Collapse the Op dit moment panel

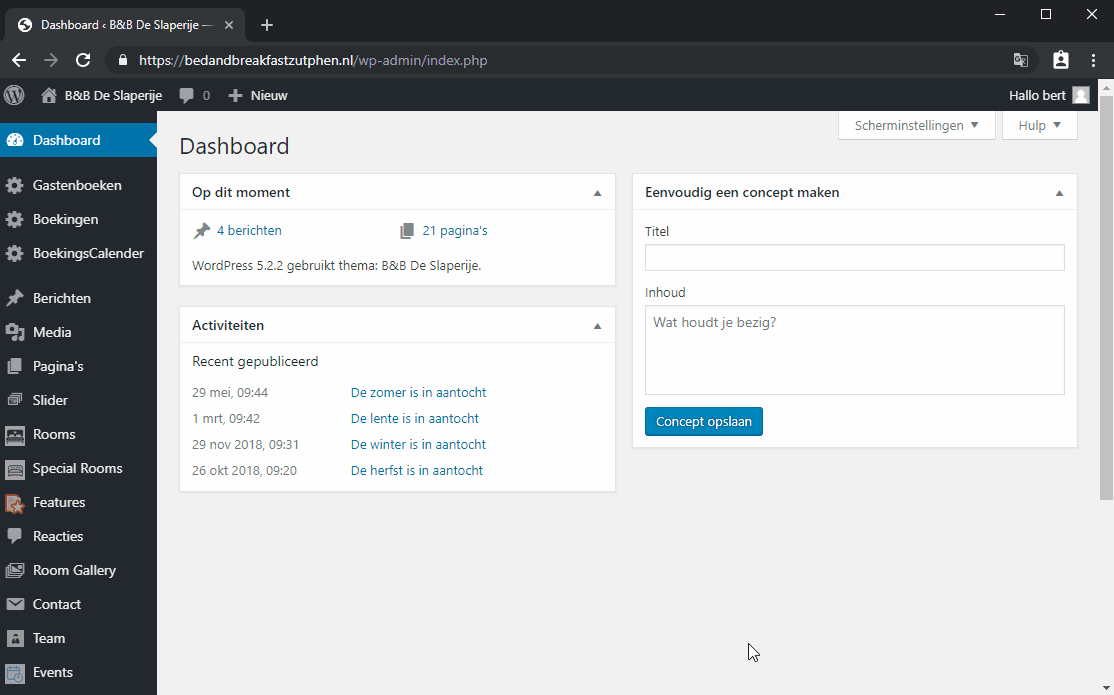[x=597, y=193]
